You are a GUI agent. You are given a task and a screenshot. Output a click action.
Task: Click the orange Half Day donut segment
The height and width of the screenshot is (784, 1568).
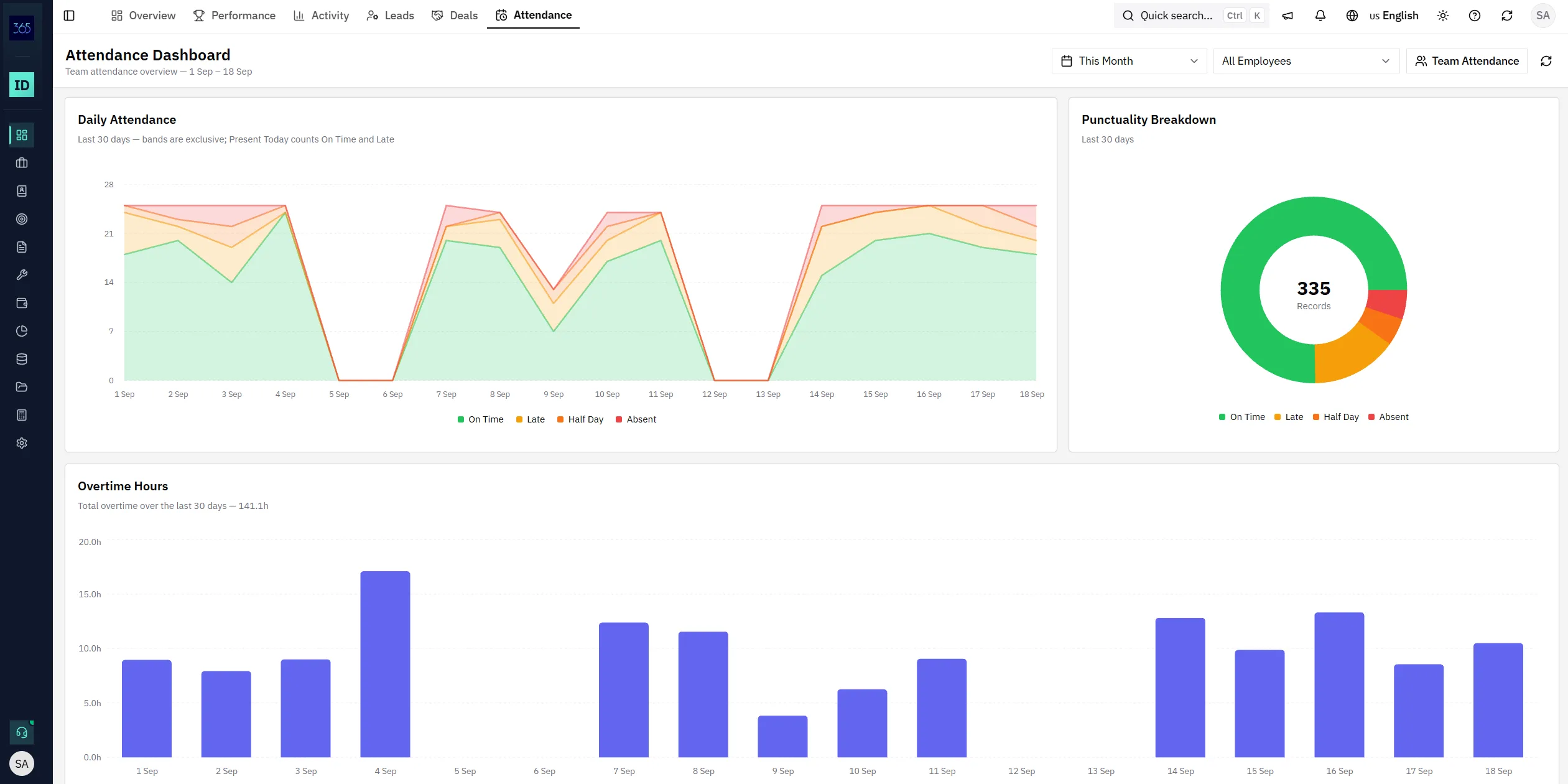(x=1380, y=324)
